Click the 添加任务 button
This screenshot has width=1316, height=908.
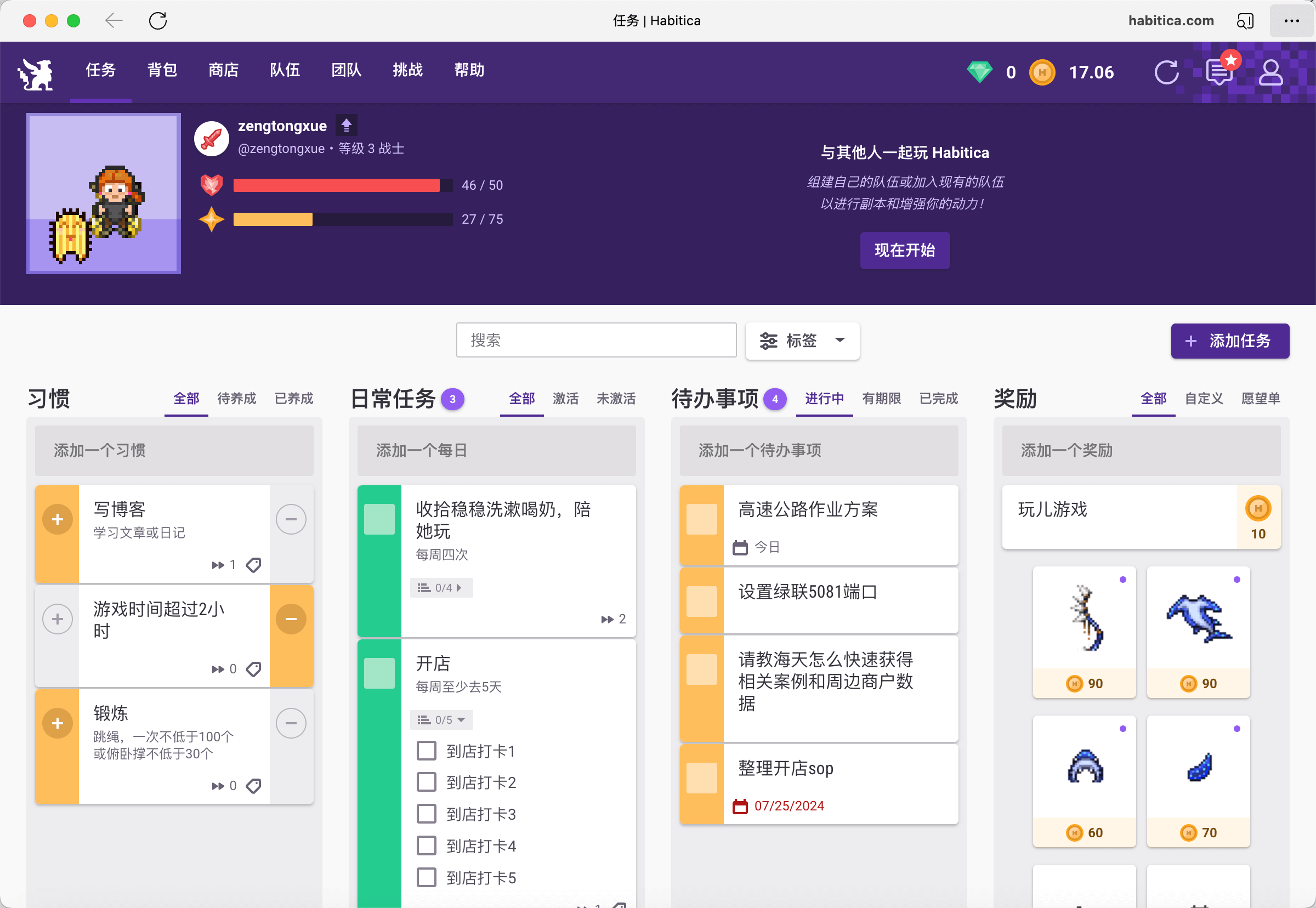pos(1229,340)
